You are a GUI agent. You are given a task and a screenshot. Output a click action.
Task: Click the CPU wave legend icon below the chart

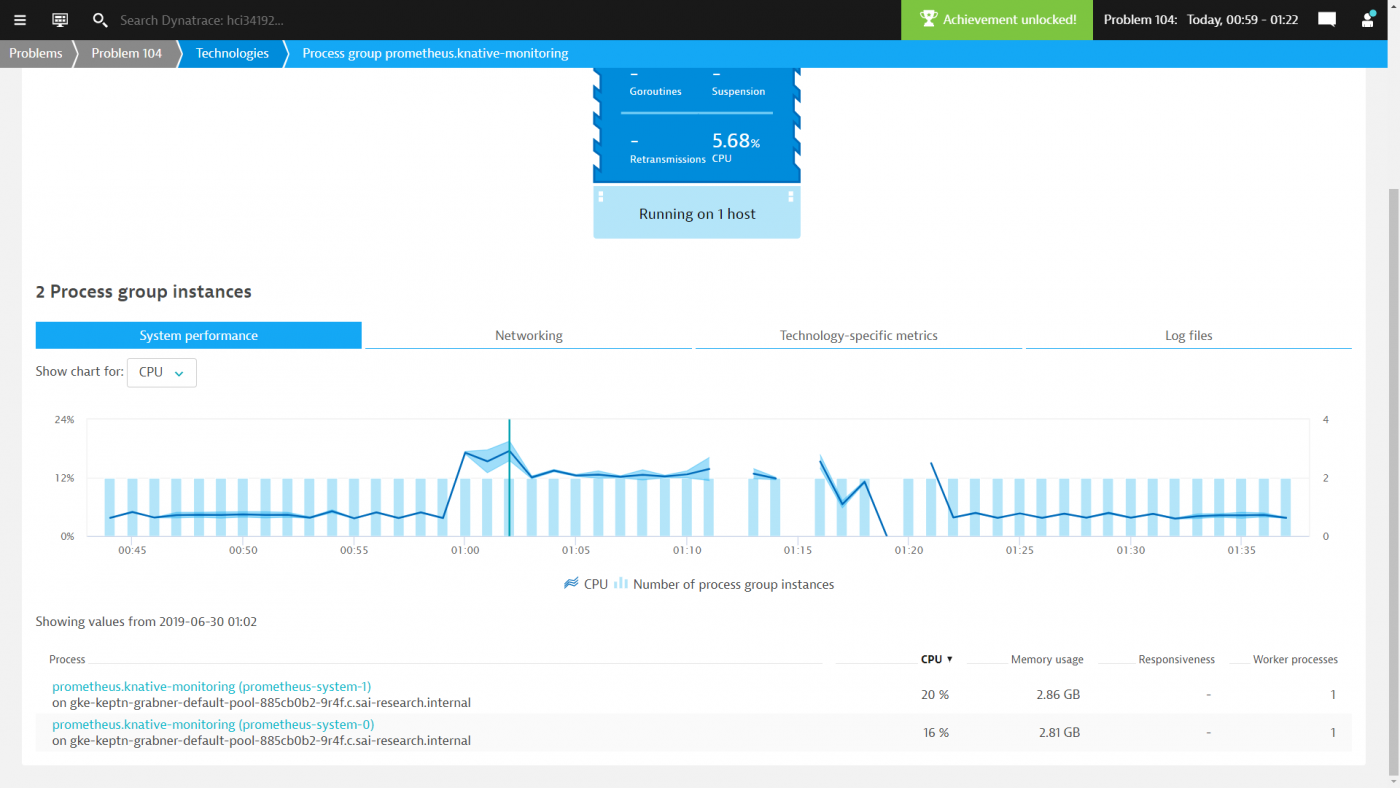(570, 584)
